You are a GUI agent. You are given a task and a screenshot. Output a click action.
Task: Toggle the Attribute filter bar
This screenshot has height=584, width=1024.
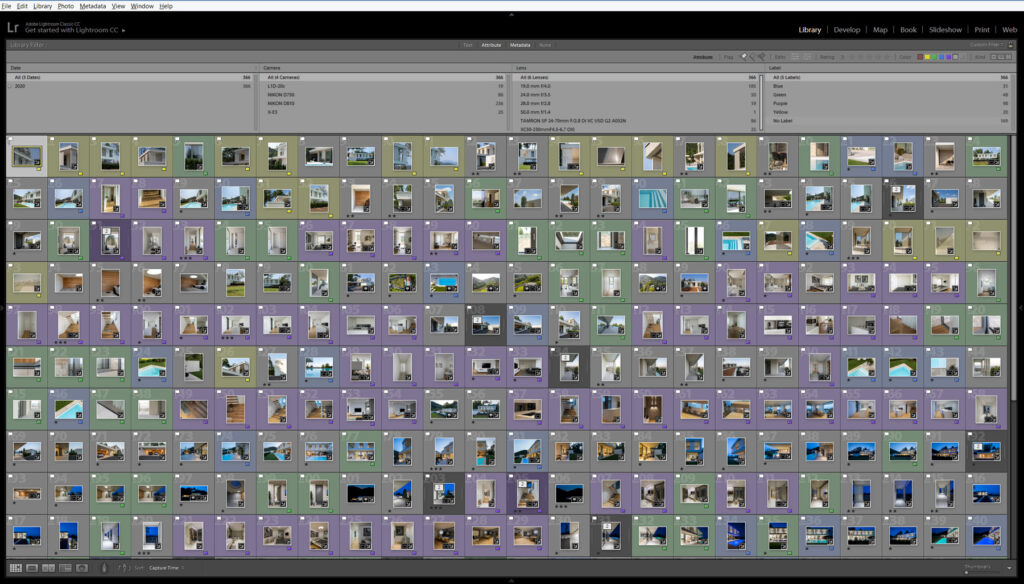491,45
